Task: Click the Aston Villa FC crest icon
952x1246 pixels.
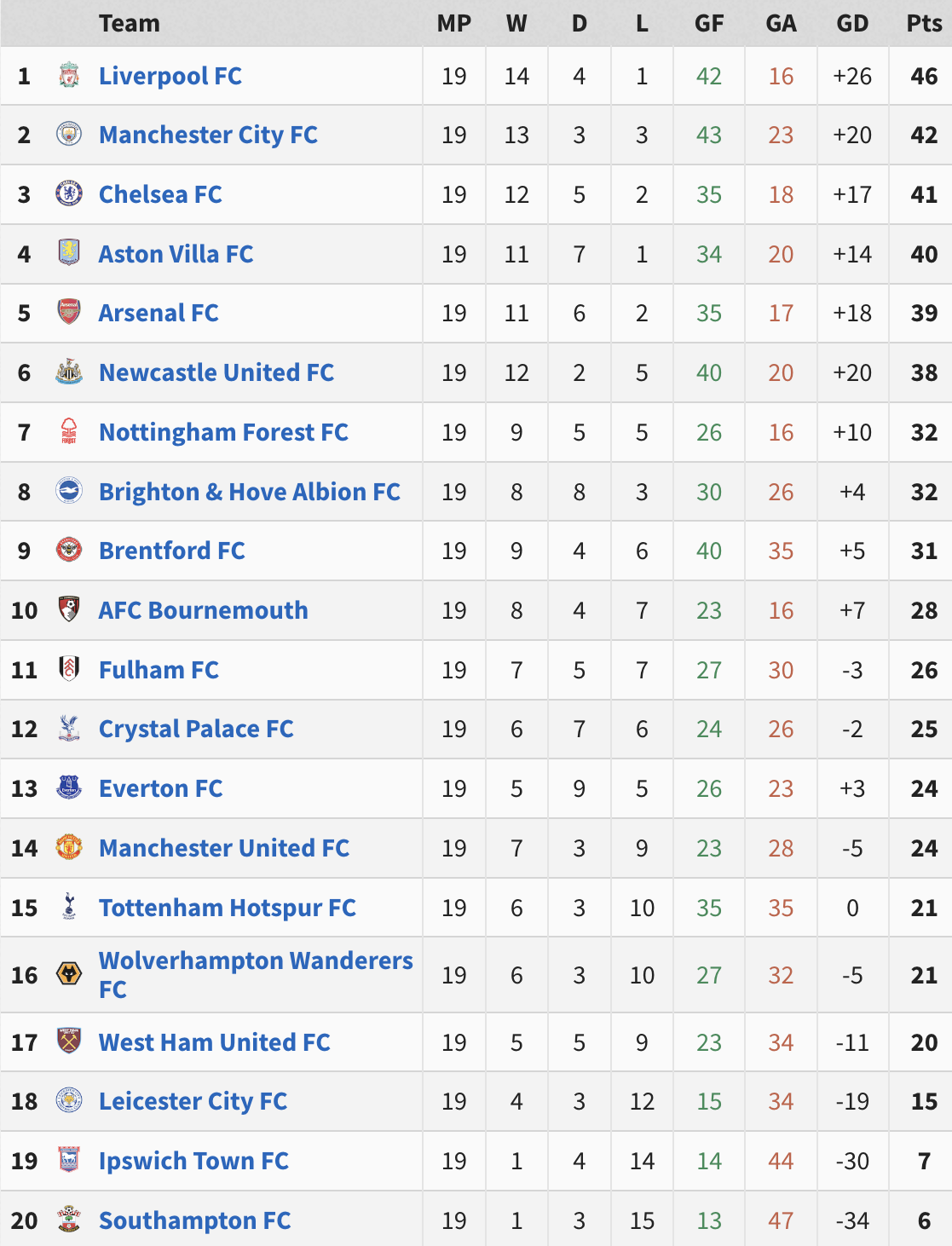Action: [69, 254]
